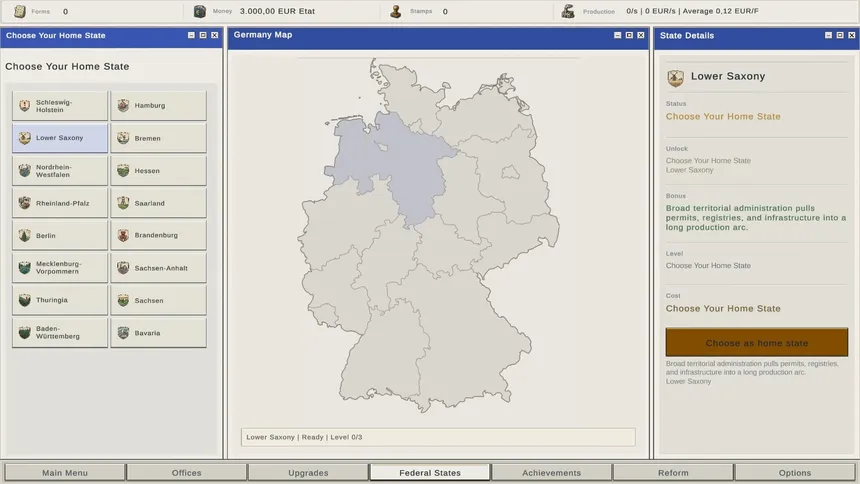Click the Berlin crest icon
Image resolution: width=860 pixels, height=484 pixels.
point(25,235)
